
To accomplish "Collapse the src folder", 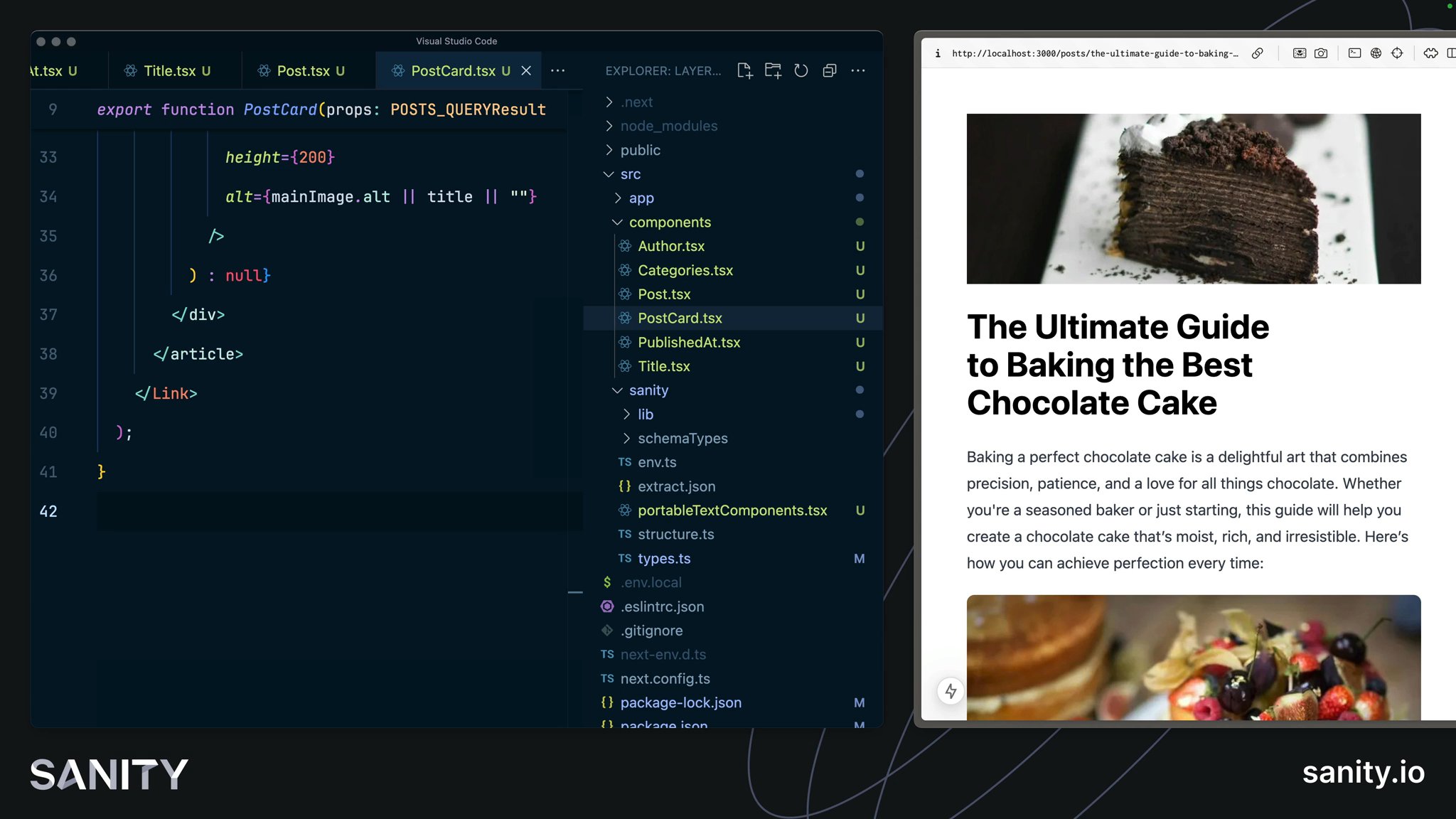I will pyautogui.click(x=609, y=174).
